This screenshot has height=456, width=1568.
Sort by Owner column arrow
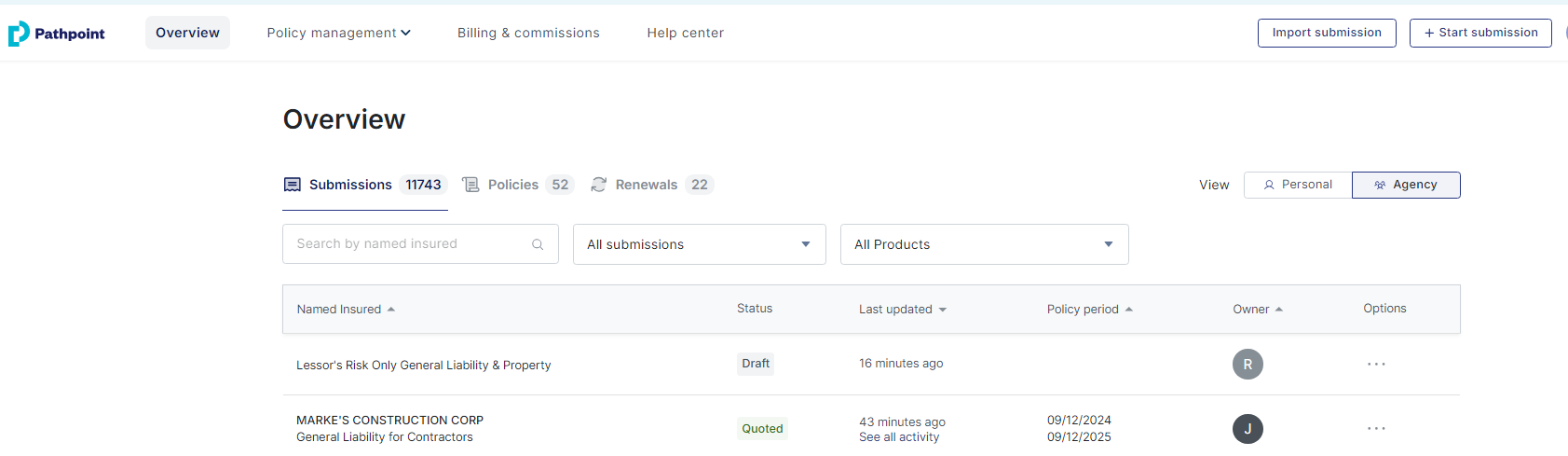tap(1279, 310)
